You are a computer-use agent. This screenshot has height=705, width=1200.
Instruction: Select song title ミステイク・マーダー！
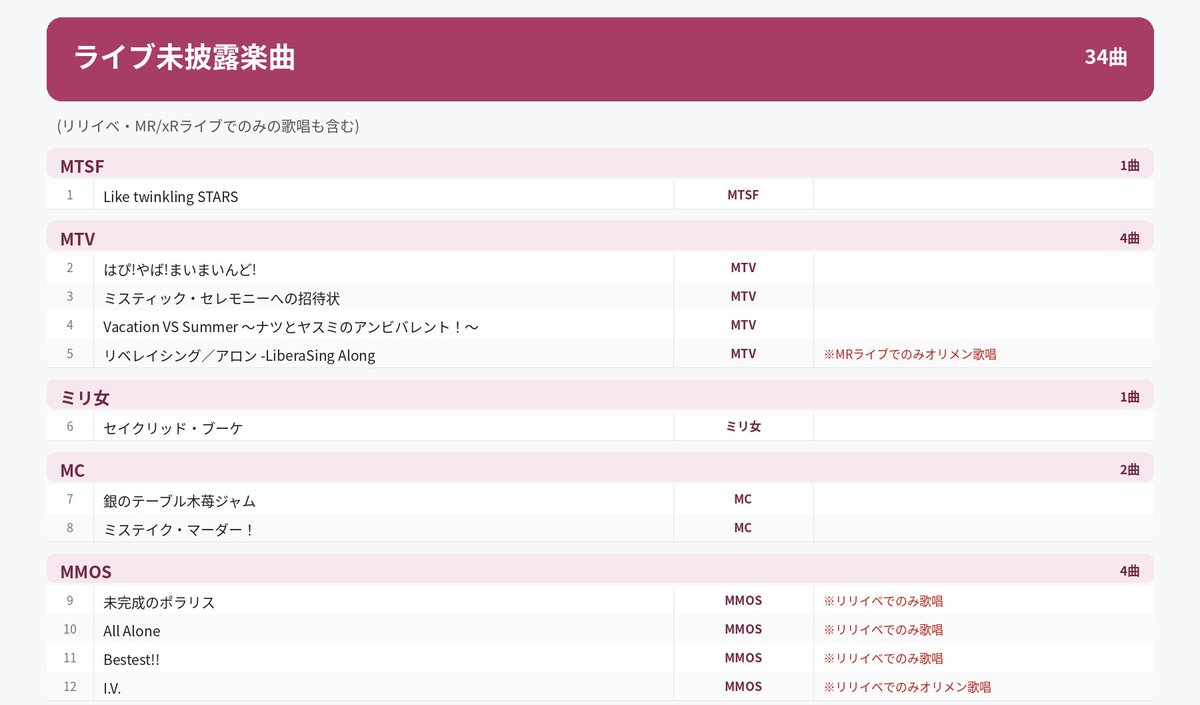[179, 529]
